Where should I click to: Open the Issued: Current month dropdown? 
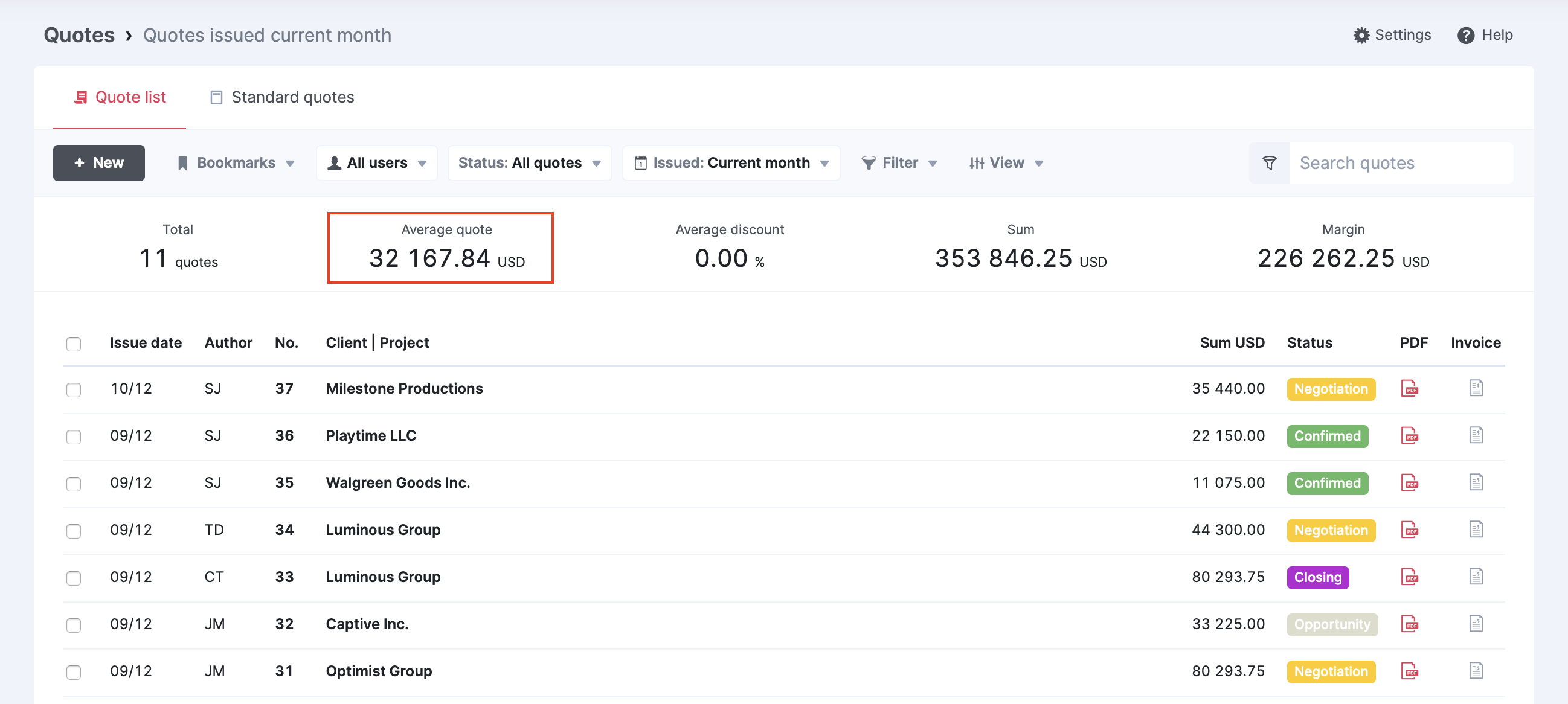tap(731, 163)
